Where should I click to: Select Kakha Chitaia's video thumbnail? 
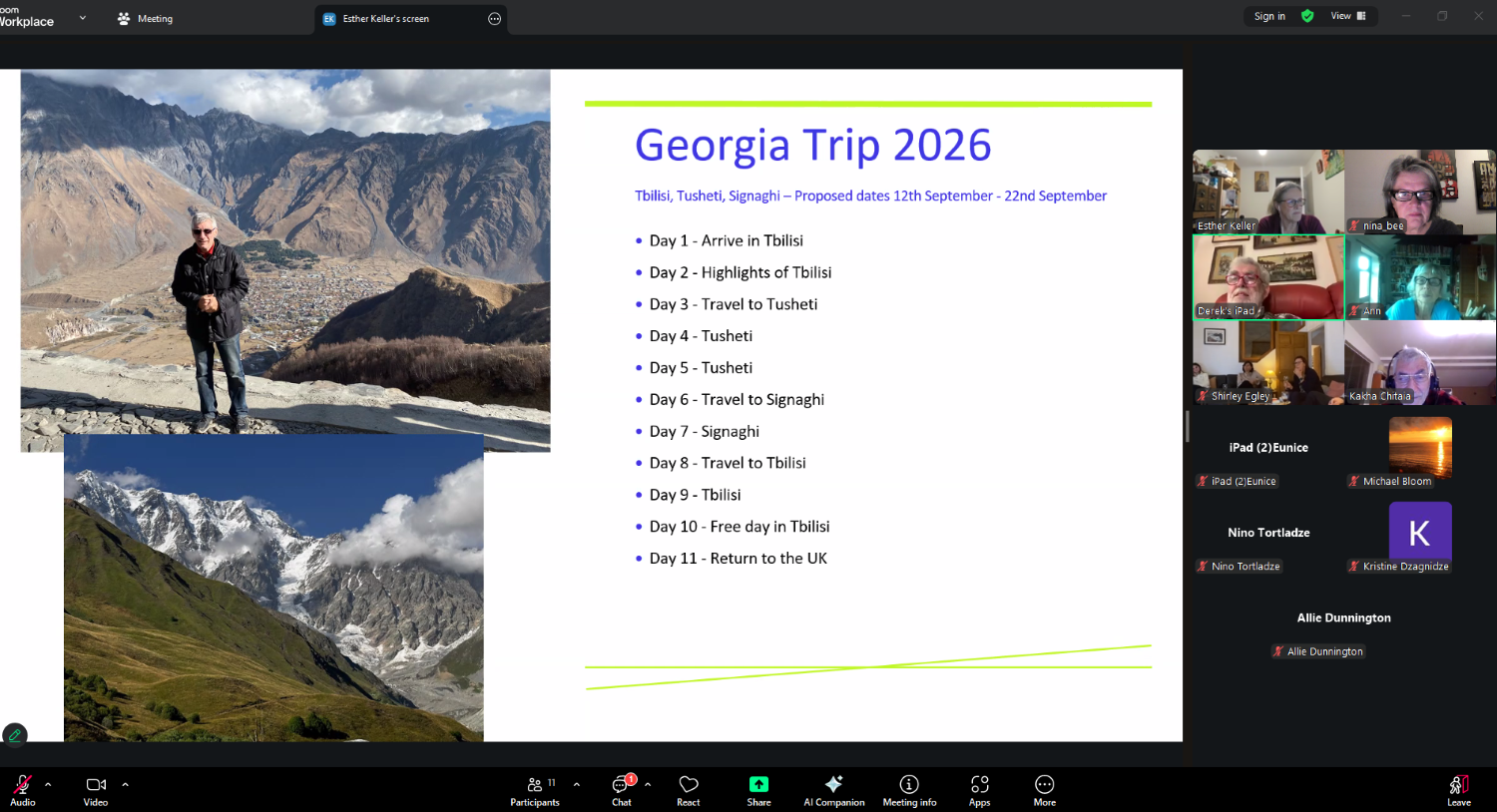coord(1419,362)
